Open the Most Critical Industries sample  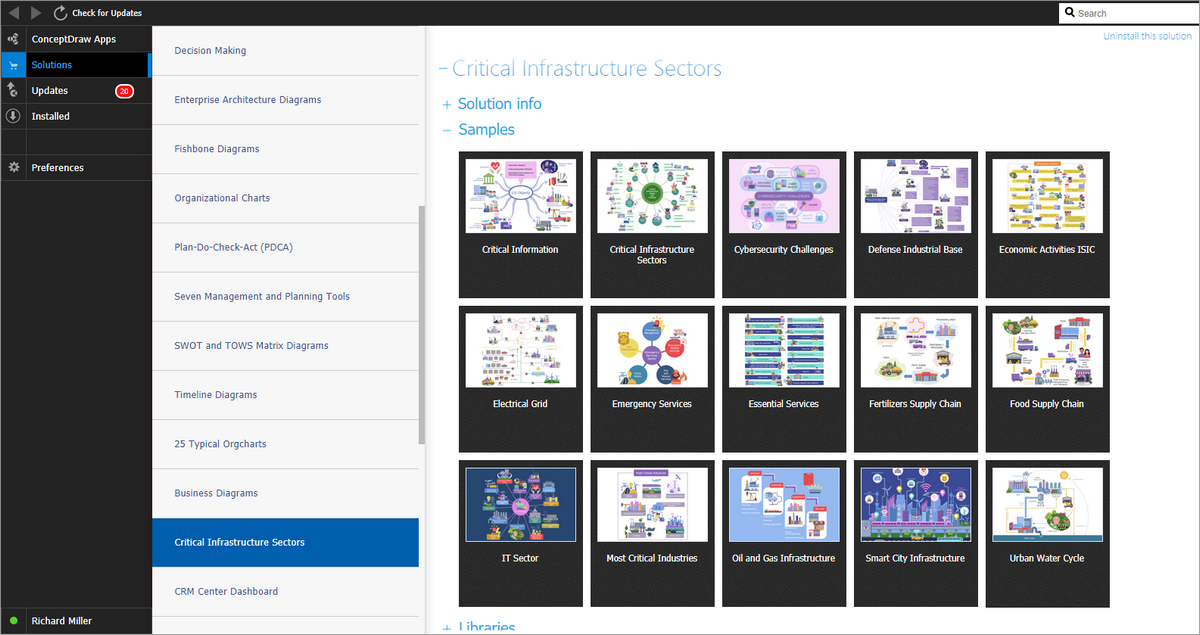point(652,533)
